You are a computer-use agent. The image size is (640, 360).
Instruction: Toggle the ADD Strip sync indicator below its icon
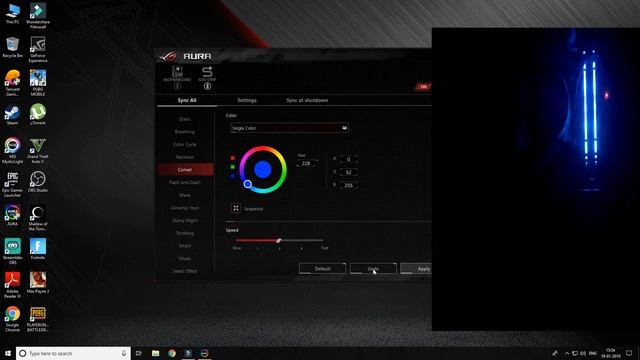coord(207,86)
